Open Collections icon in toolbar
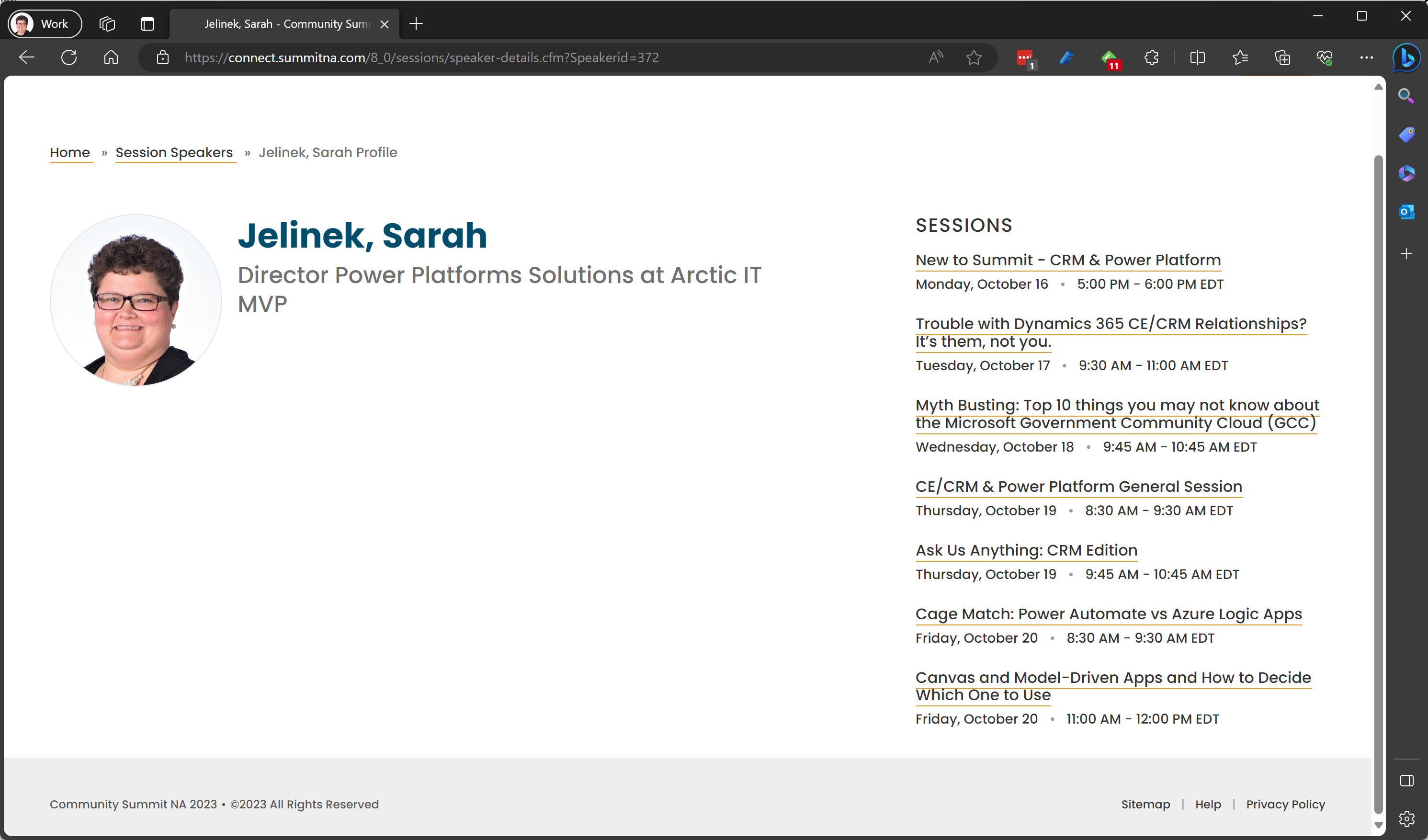 [1282, 57]
